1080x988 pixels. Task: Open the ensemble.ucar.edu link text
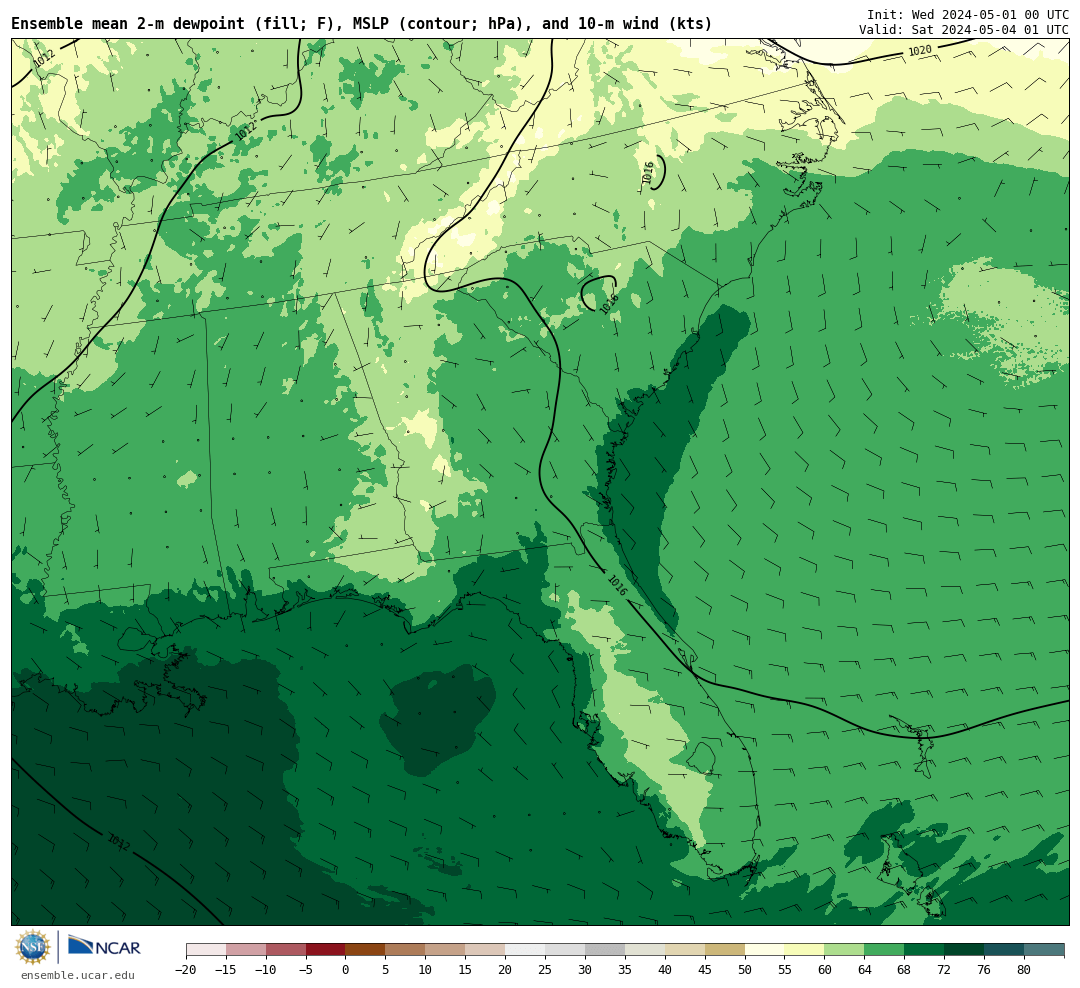[x=78, y=975]
